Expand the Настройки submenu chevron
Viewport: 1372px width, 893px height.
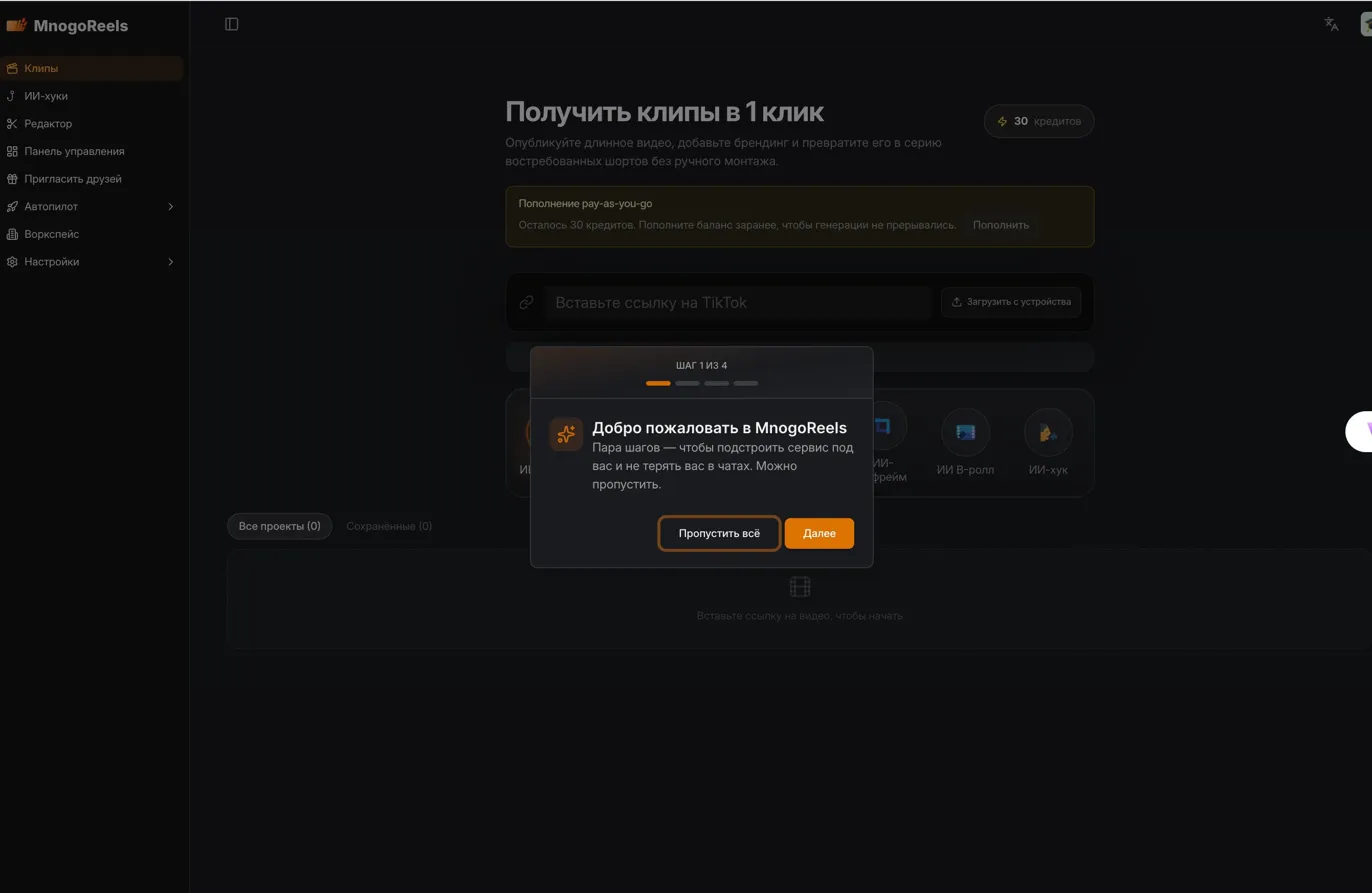[x=170, y=262]
